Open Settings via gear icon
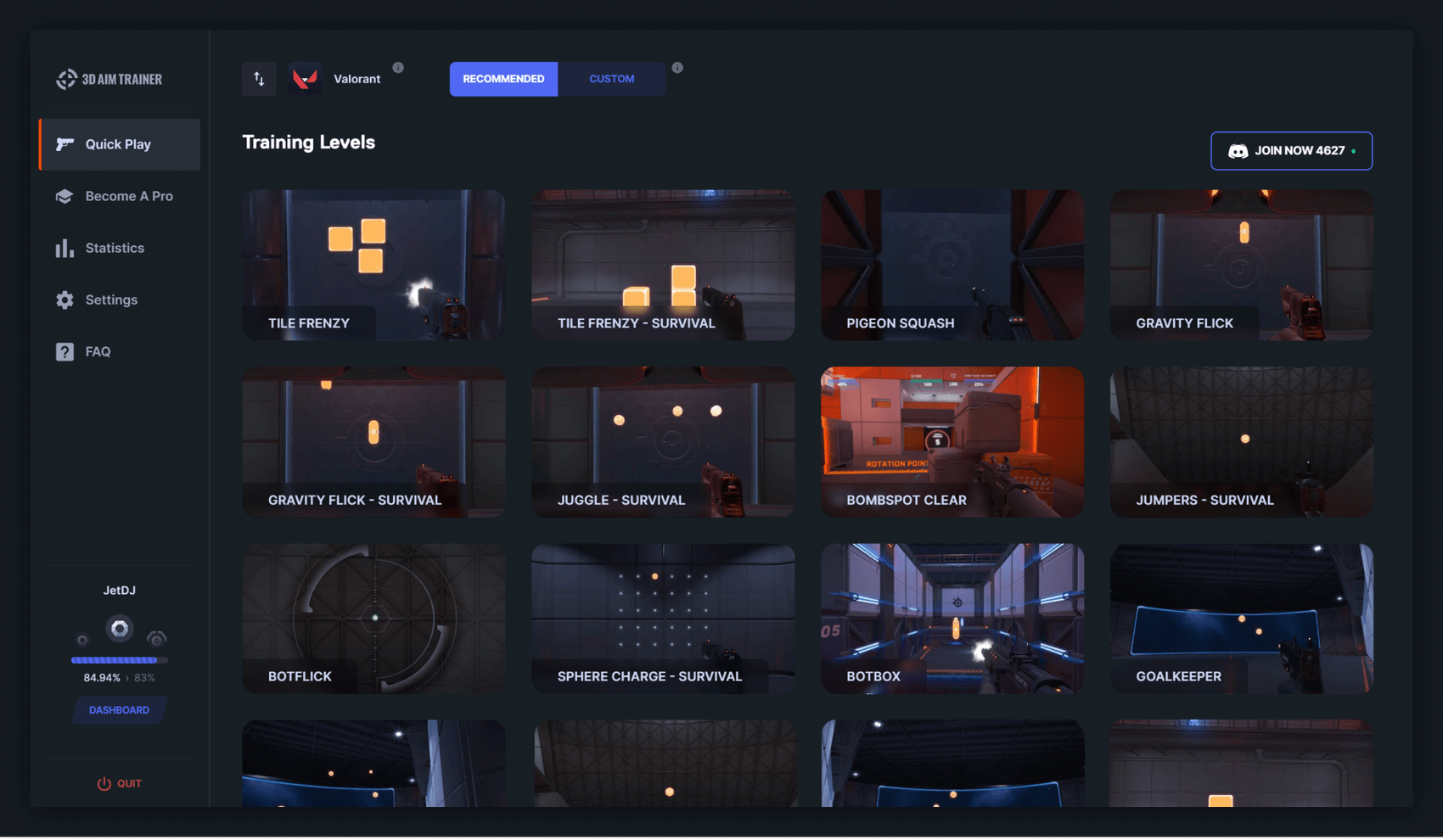 click(x=65, y=300)
